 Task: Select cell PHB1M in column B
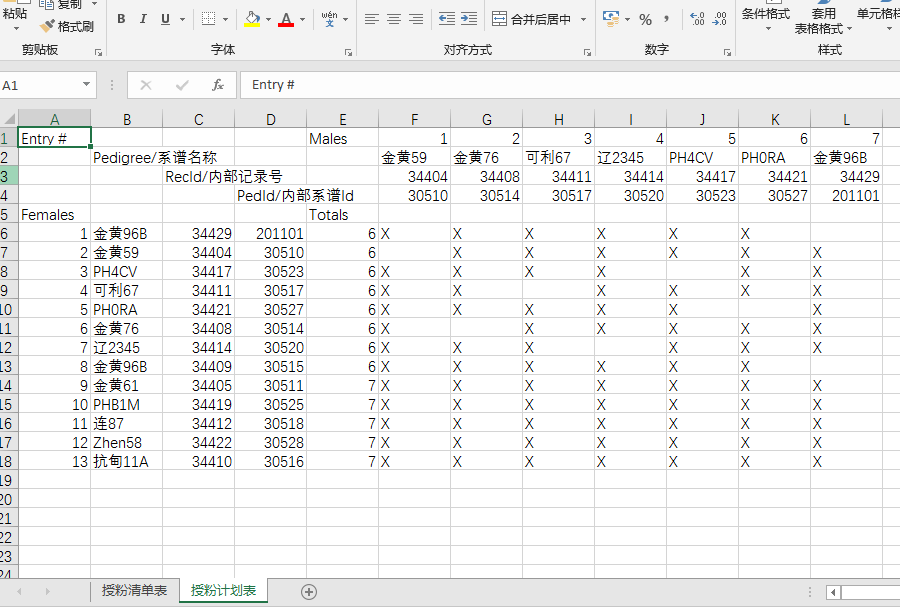[x=127, y=404]
